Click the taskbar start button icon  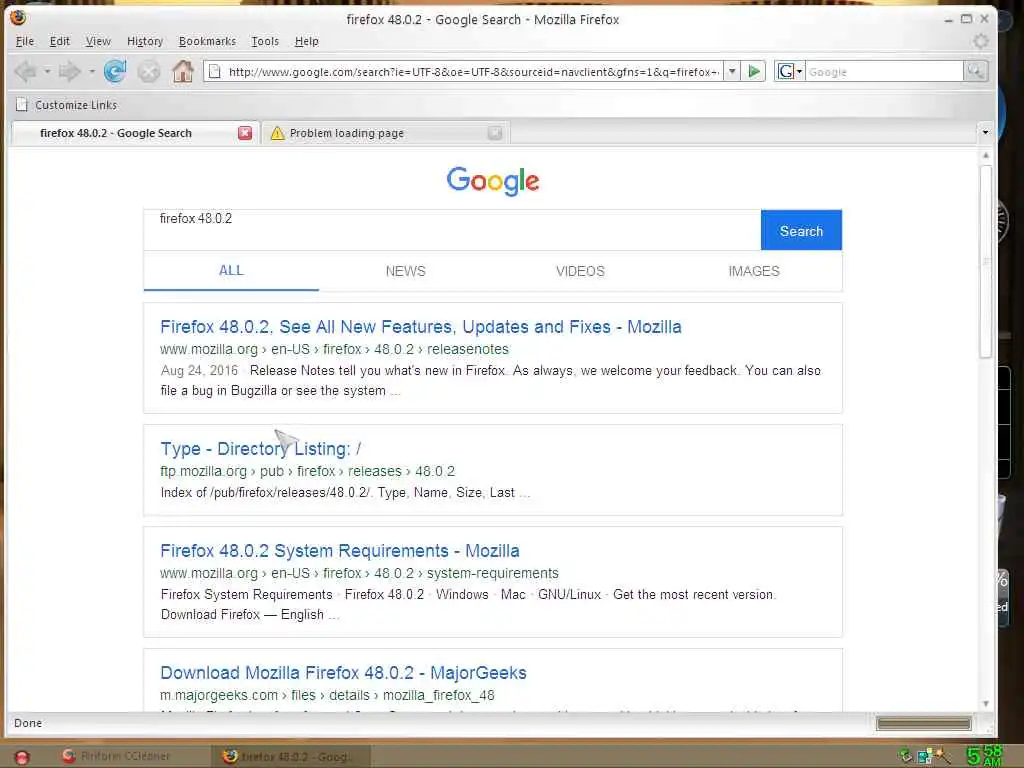21,756
